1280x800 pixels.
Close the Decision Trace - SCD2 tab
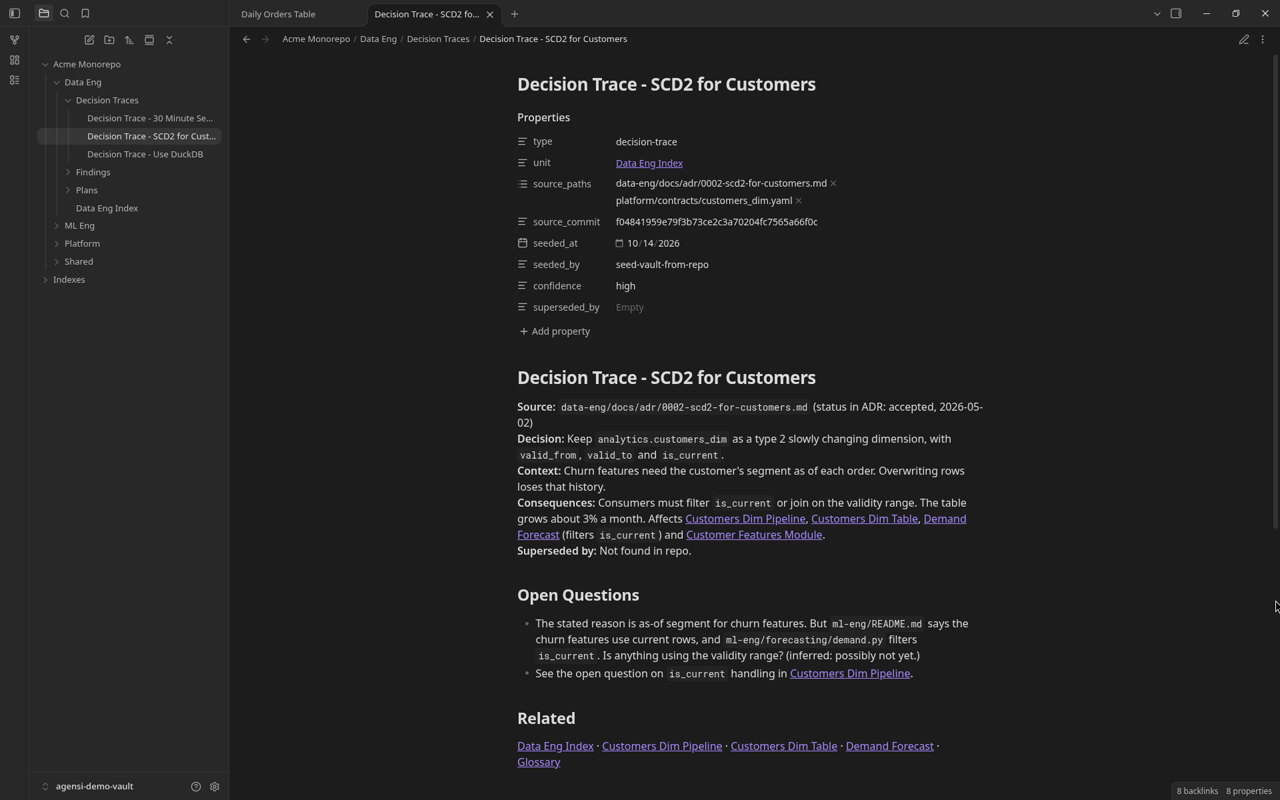coord(489,14)
